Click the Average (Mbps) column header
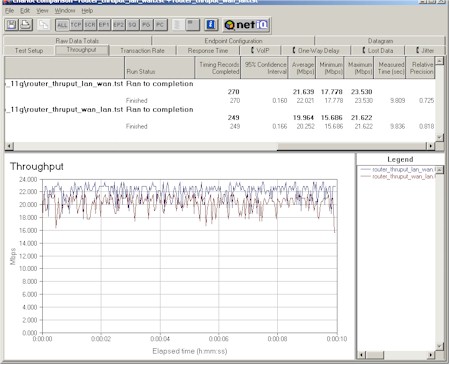The width and height of the screenshot is (450, 365). 302,68
